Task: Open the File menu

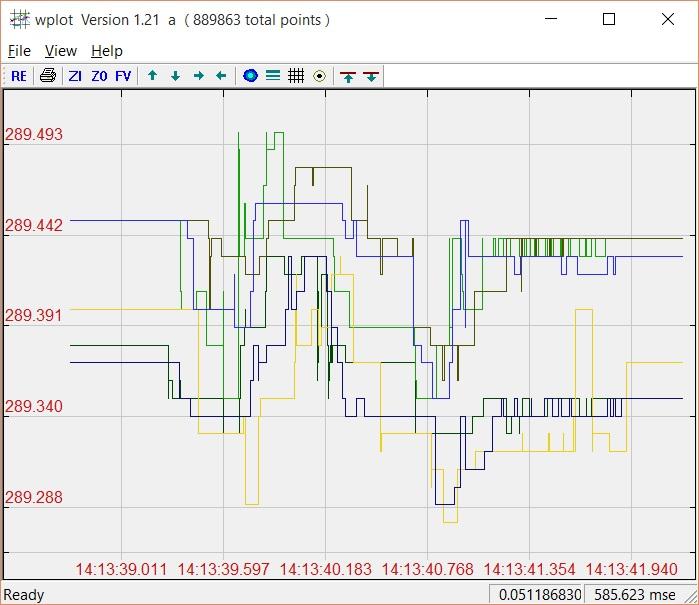Action: (20, 51)
